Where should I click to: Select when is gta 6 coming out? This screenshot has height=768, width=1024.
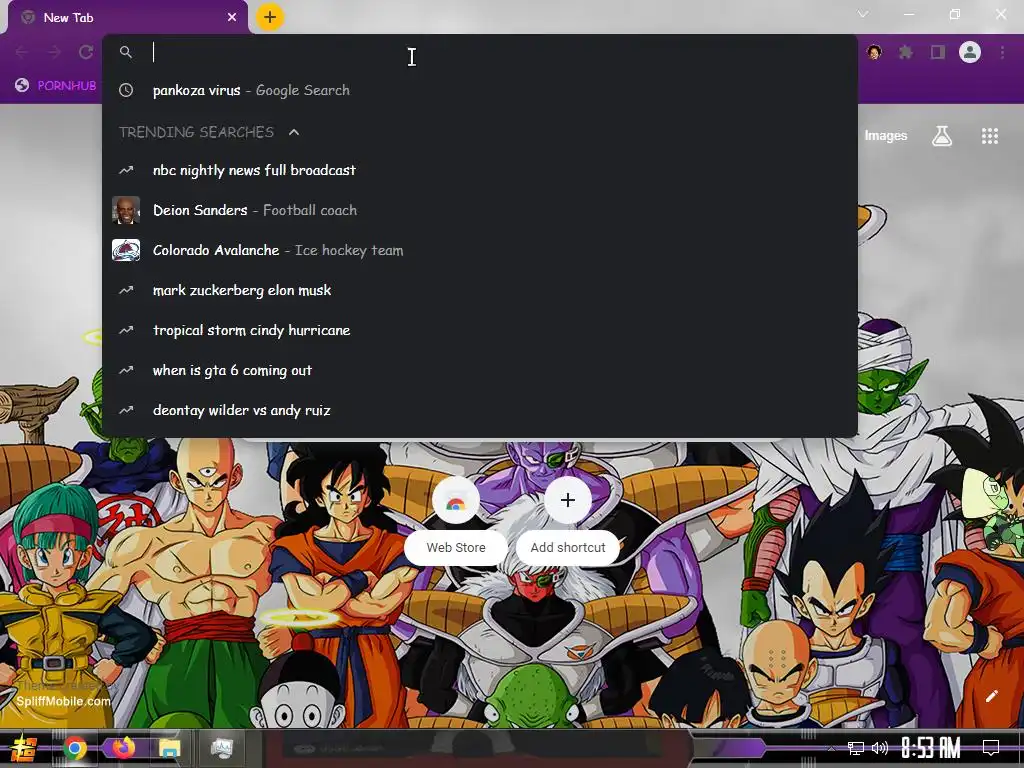click(x=479, y=370)
